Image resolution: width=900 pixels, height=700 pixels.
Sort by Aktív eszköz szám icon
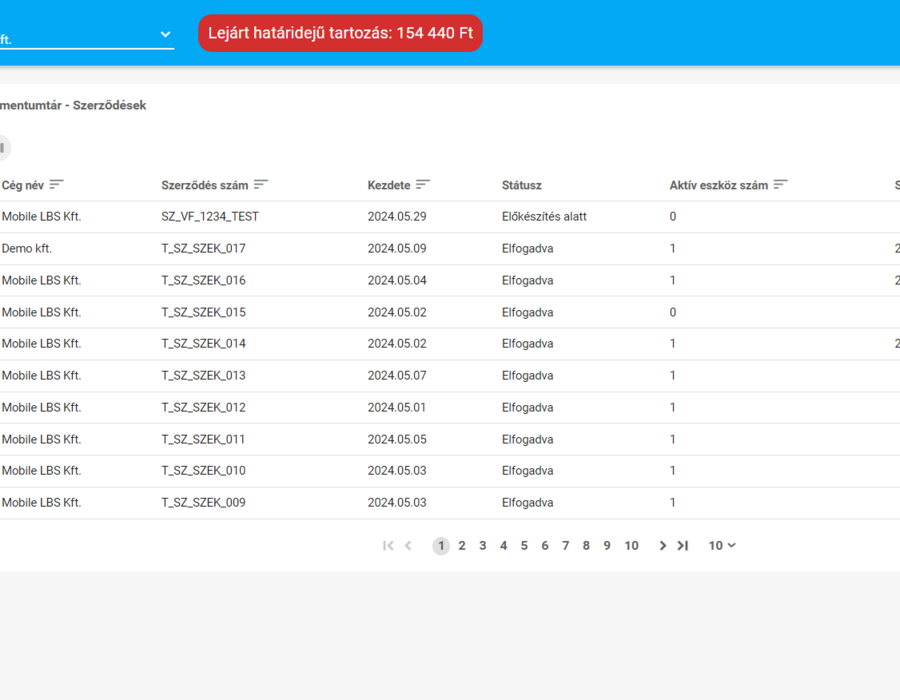781,185
